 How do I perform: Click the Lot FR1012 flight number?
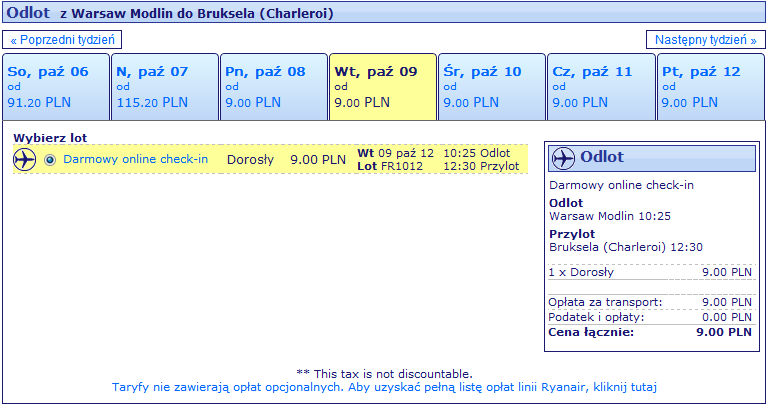(x=389, y=166)
